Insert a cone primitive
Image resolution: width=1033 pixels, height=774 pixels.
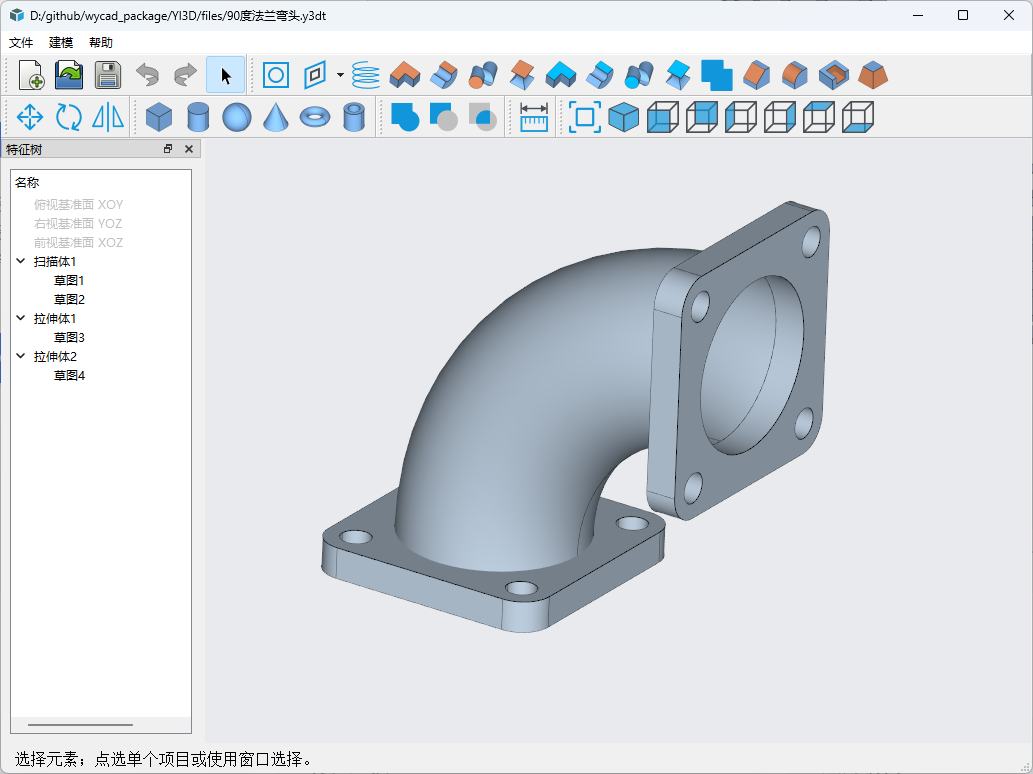pyautogui.click(x=275, y=117)
